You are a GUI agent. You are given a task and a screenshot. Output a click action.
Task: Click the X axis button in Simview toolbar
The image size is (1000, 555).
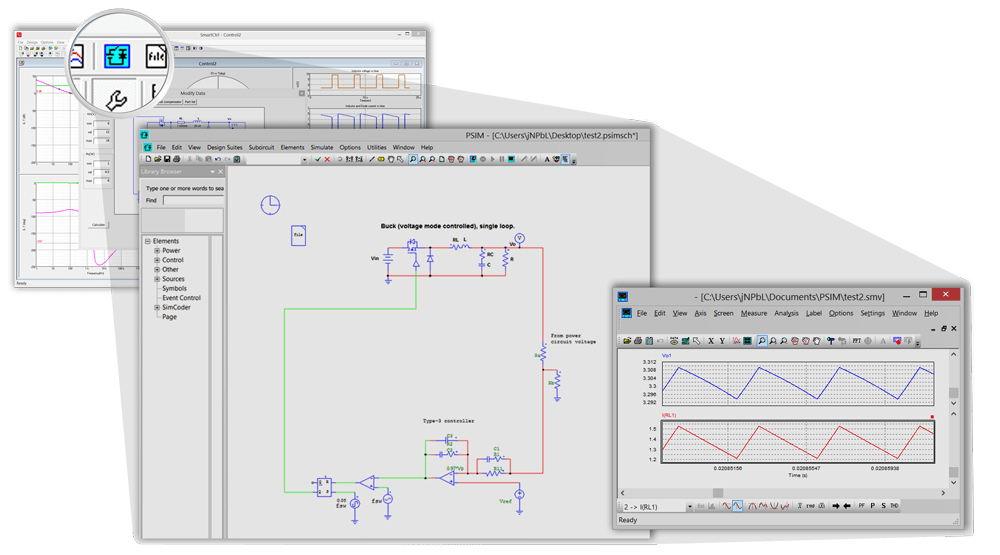[x=711, y=341]
